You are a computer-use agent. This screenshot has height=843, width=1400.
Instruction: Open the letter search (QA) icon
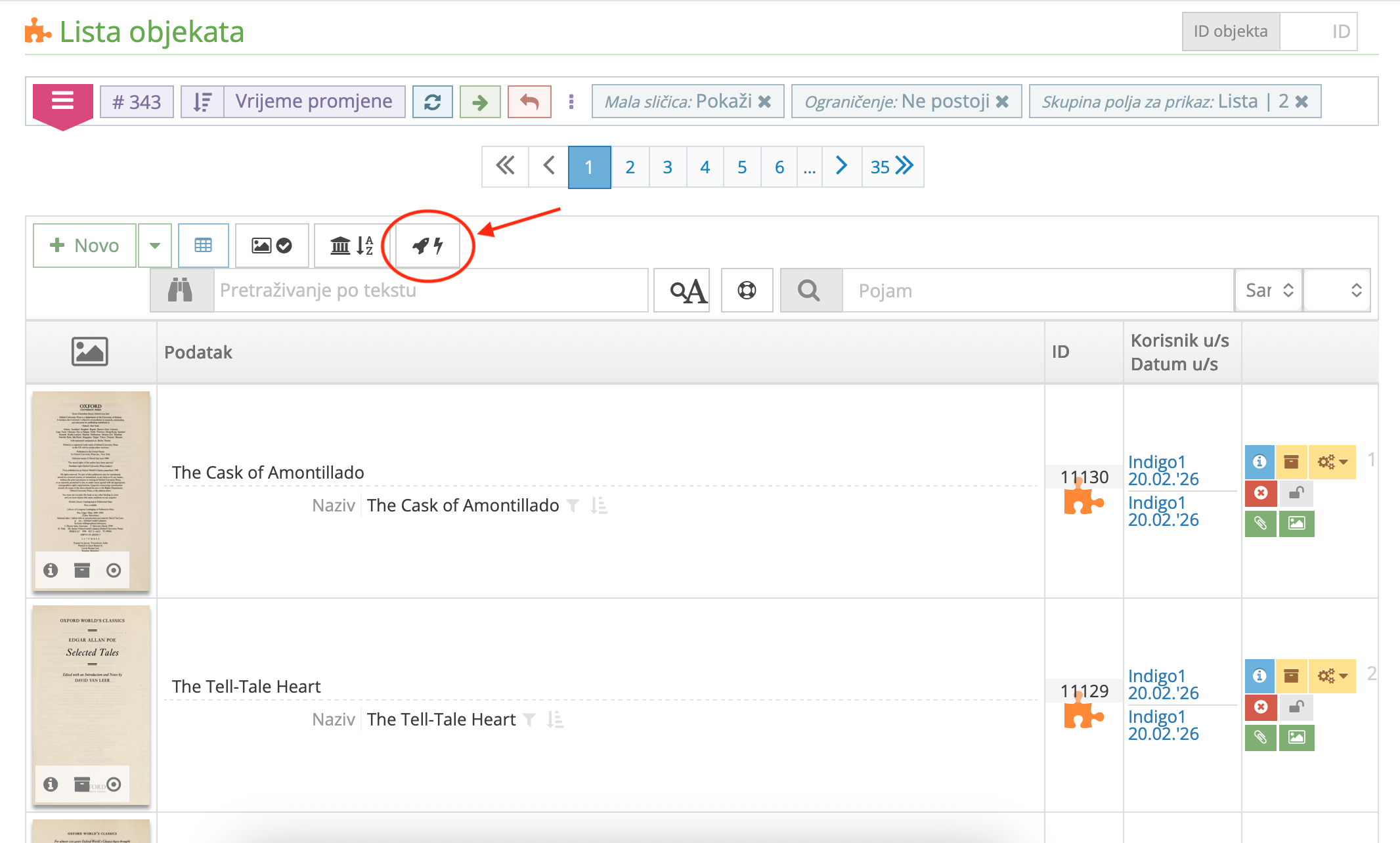681,290
